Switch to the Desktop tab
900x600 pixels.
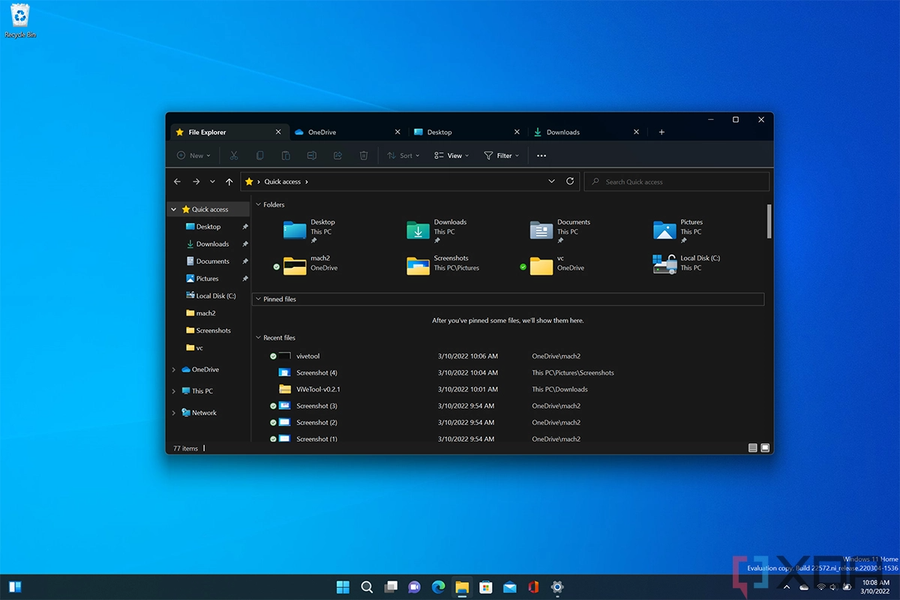click(467, 132)
